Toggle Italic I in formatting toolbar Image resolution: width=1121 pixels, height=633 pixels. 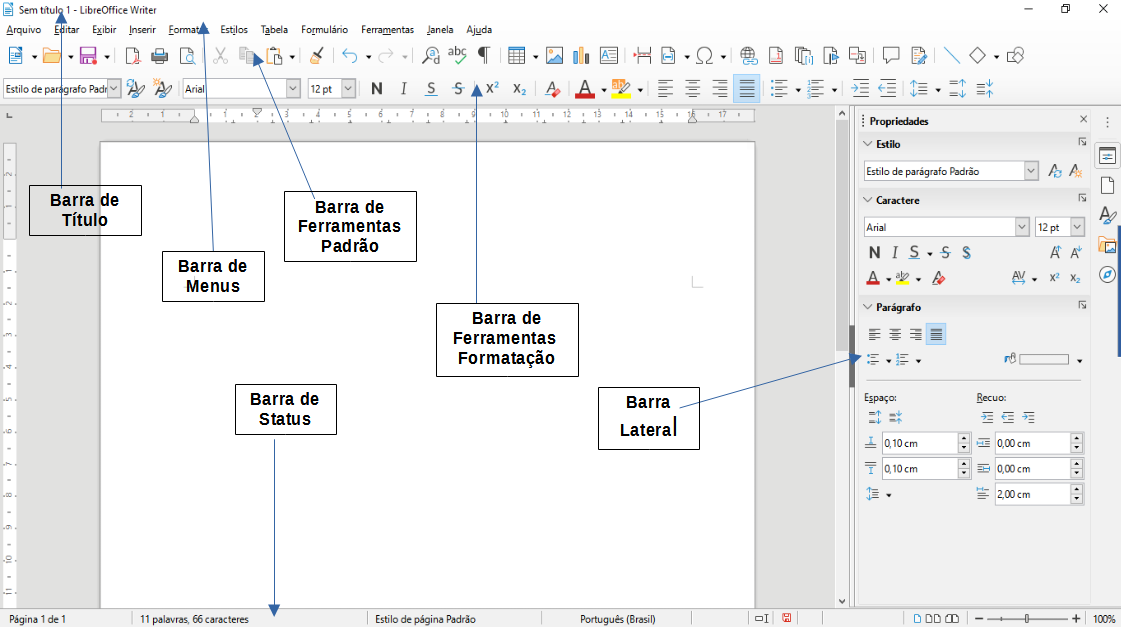[404, 89]
